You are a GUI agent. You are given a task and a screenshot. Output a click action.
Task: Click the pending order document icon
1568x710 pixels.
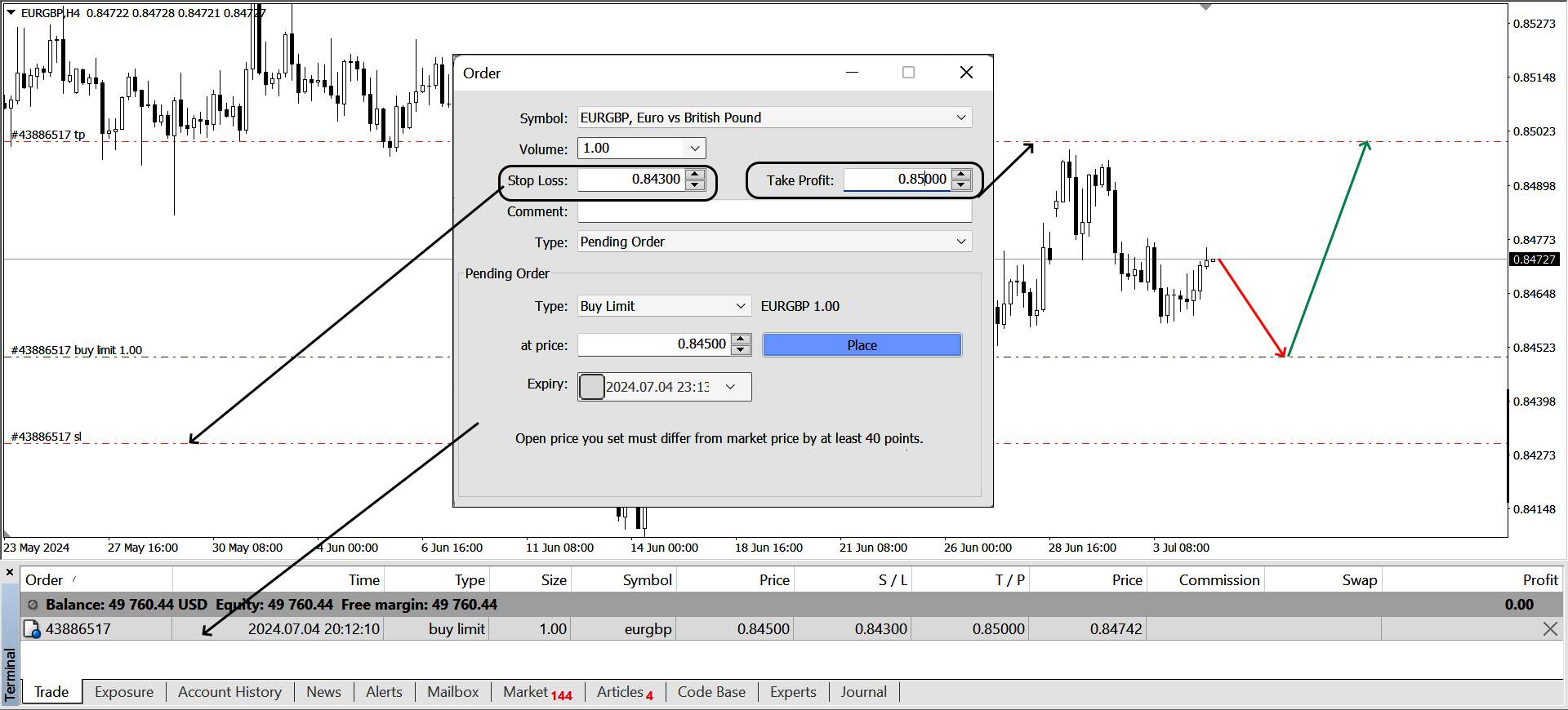(32, 629)
